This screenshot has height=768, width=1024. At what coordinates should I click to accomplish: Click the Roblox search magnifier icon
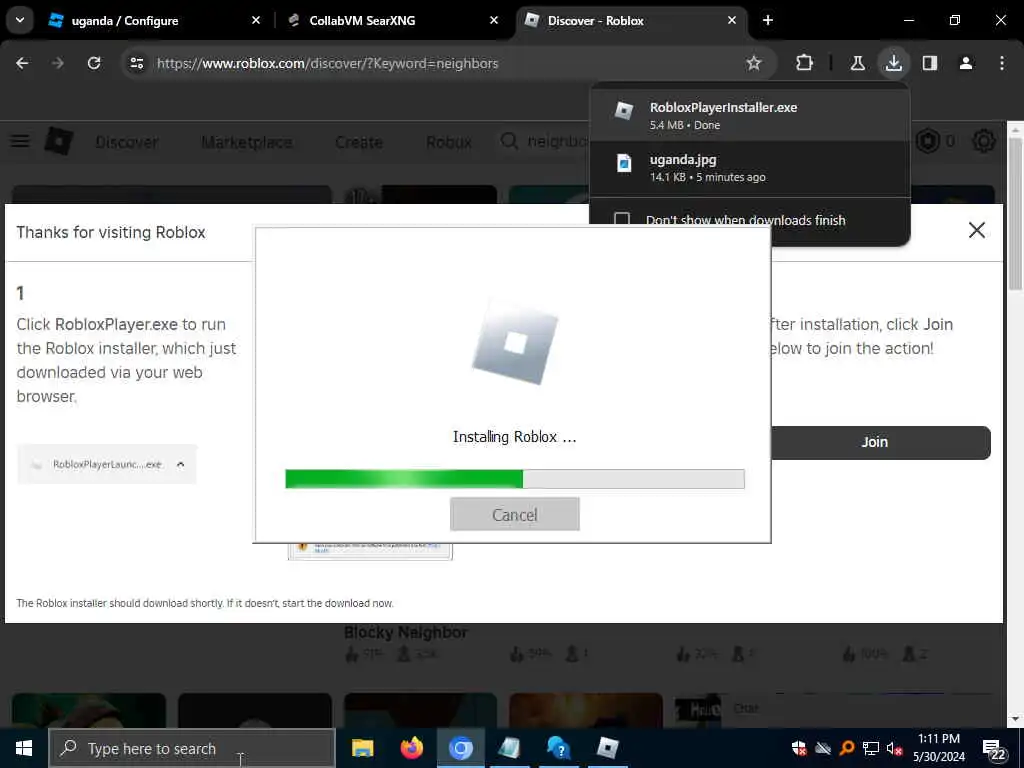(x=509, y=141)
